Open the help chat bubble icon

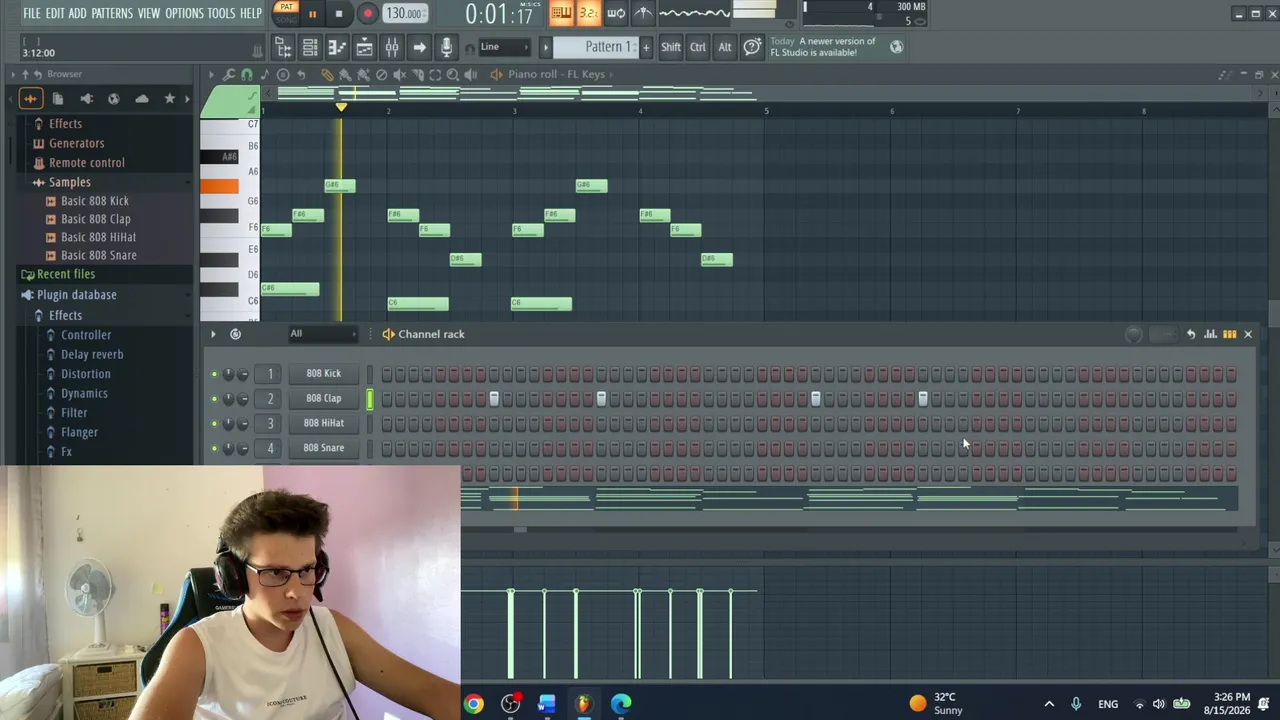click(752, 47)
